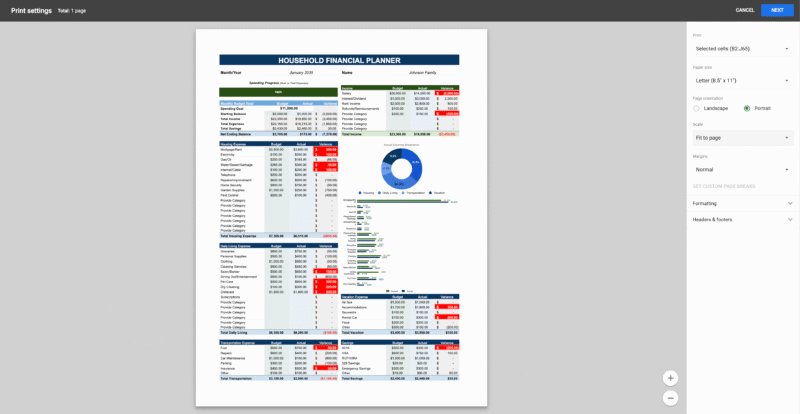
Task: Click the Total: 1 page indicator
Action: point(72,11)
